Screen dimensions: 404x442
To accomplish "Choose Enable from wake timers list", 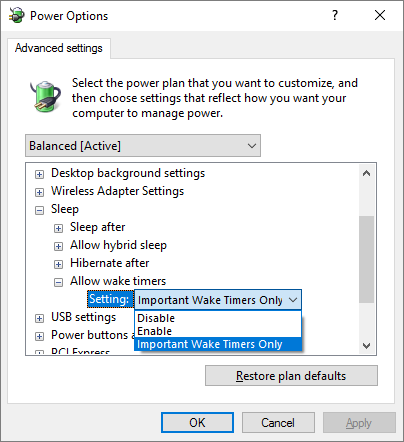I will [218, 331].
